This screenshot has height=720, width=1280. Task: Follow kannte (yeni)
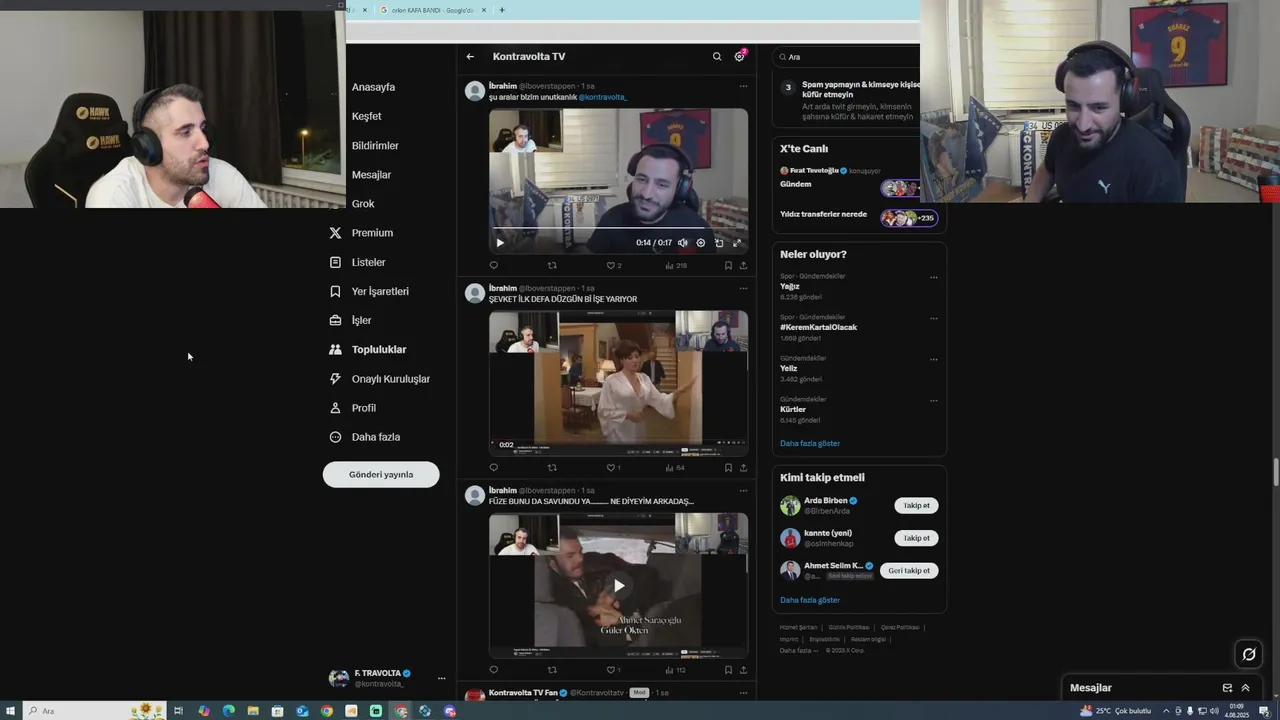(x=916, y=538)
